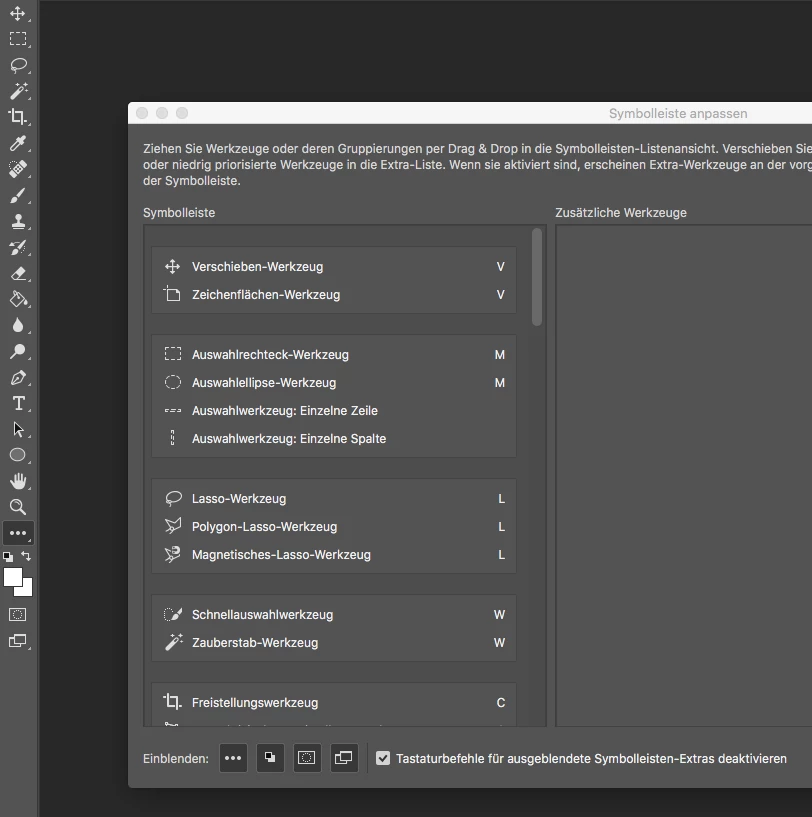Screen dimensions: 812x817
Task: Select the Eyedropper tool
Action: coord(18,143)
